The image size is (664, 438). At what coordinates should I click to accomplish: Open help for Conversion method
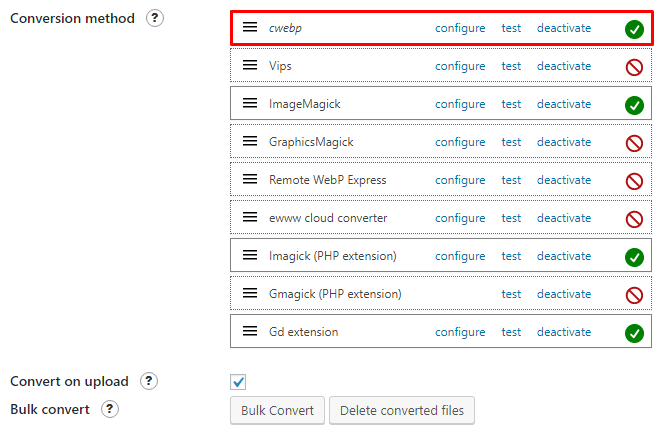(155, 18)
